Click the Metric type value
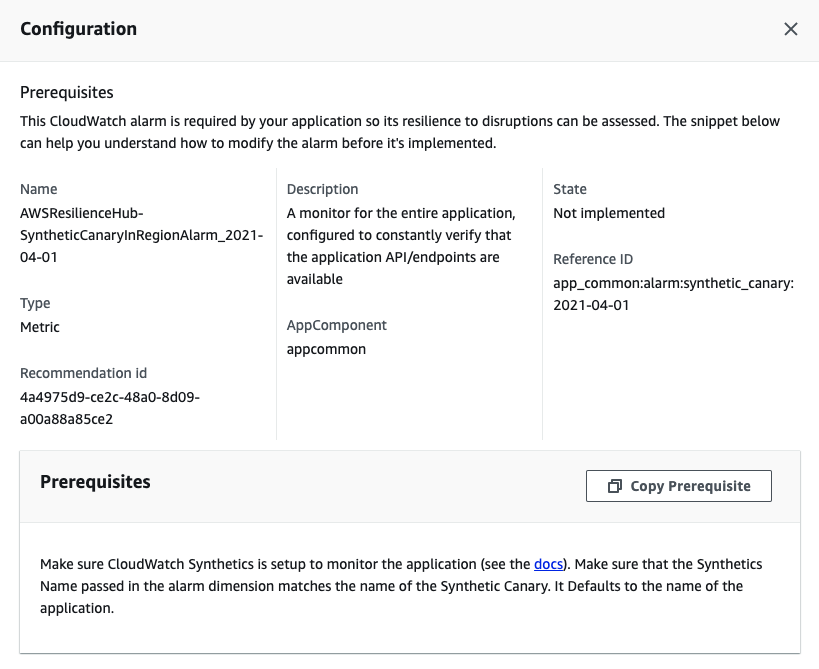This screenshot has height=669, width=819. coord(40,327)
